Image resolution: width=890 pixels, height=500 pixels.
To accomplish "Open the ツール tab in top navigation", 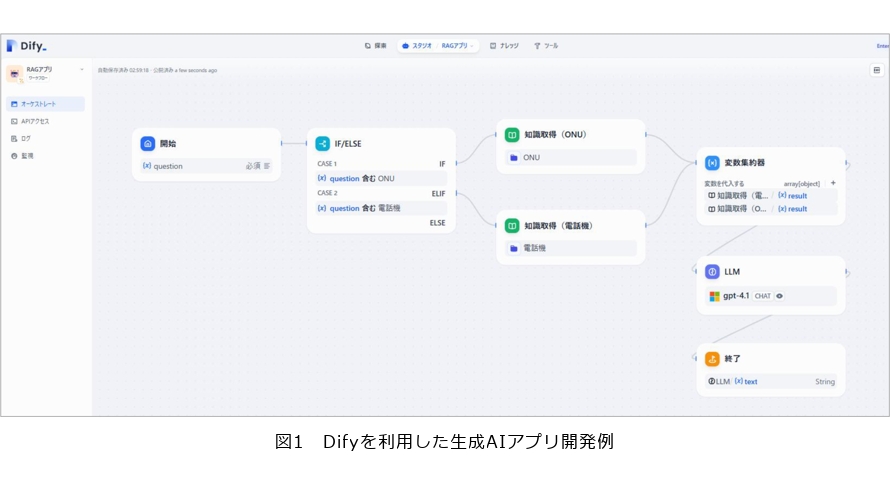I will point(546,46).
